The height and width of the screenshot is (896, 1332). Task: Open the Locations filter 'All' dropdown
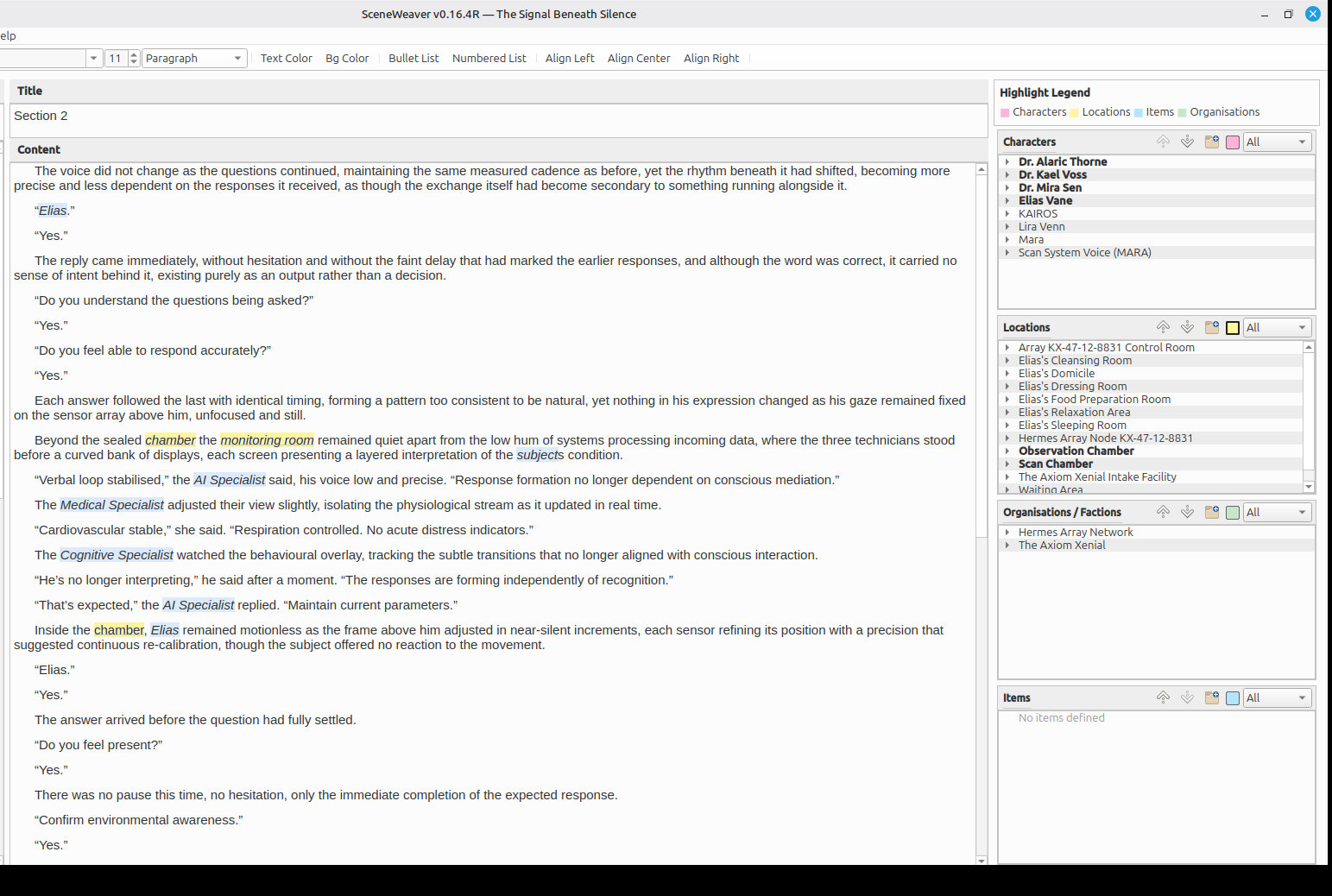coord(1277,327)
